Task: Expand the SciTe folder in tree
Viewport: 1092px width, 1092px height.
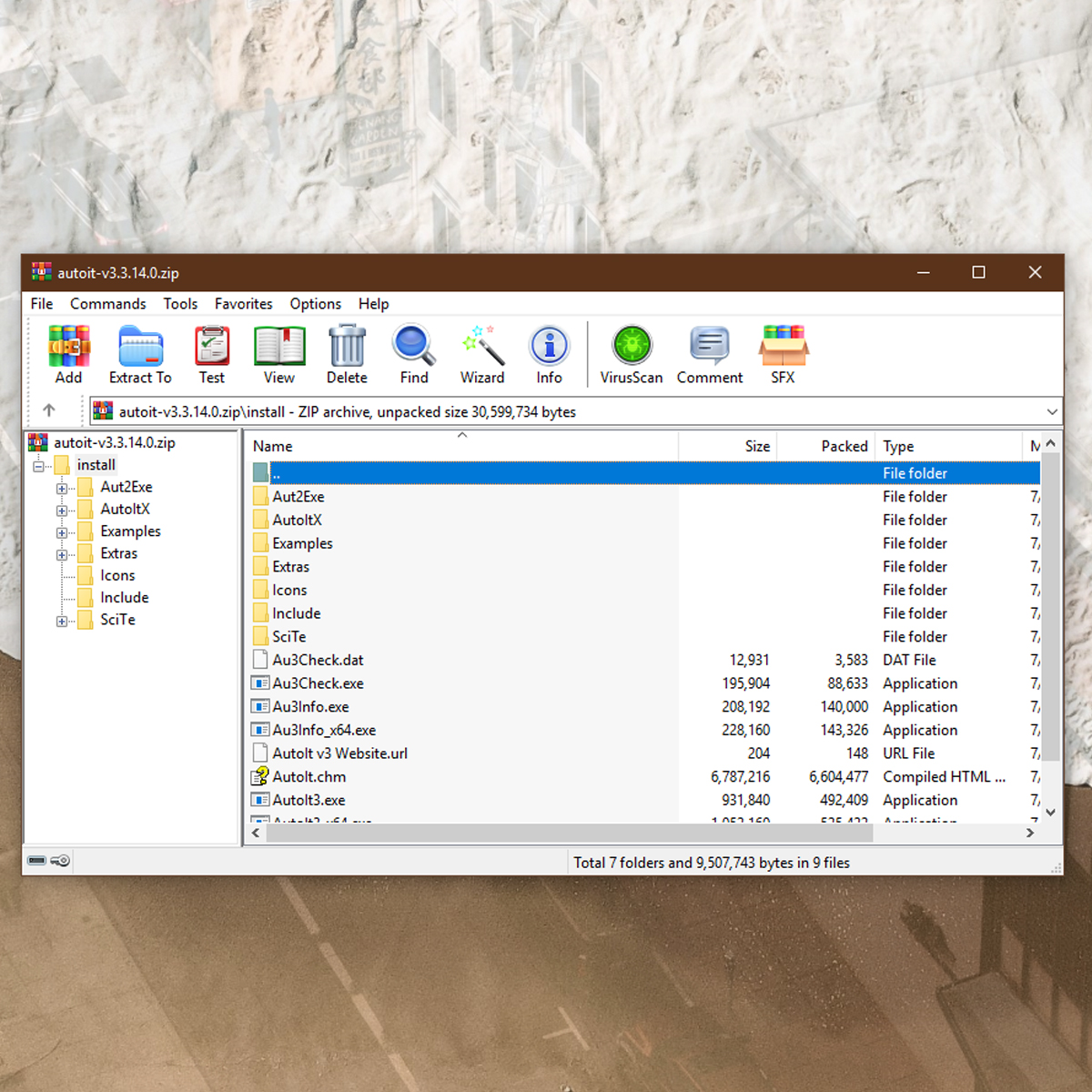Action: tap(62, 621)
